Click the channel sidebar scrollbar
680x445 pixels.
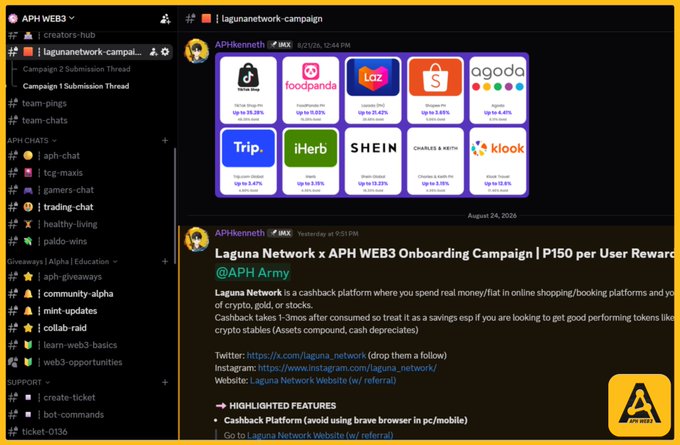point(175,206)
